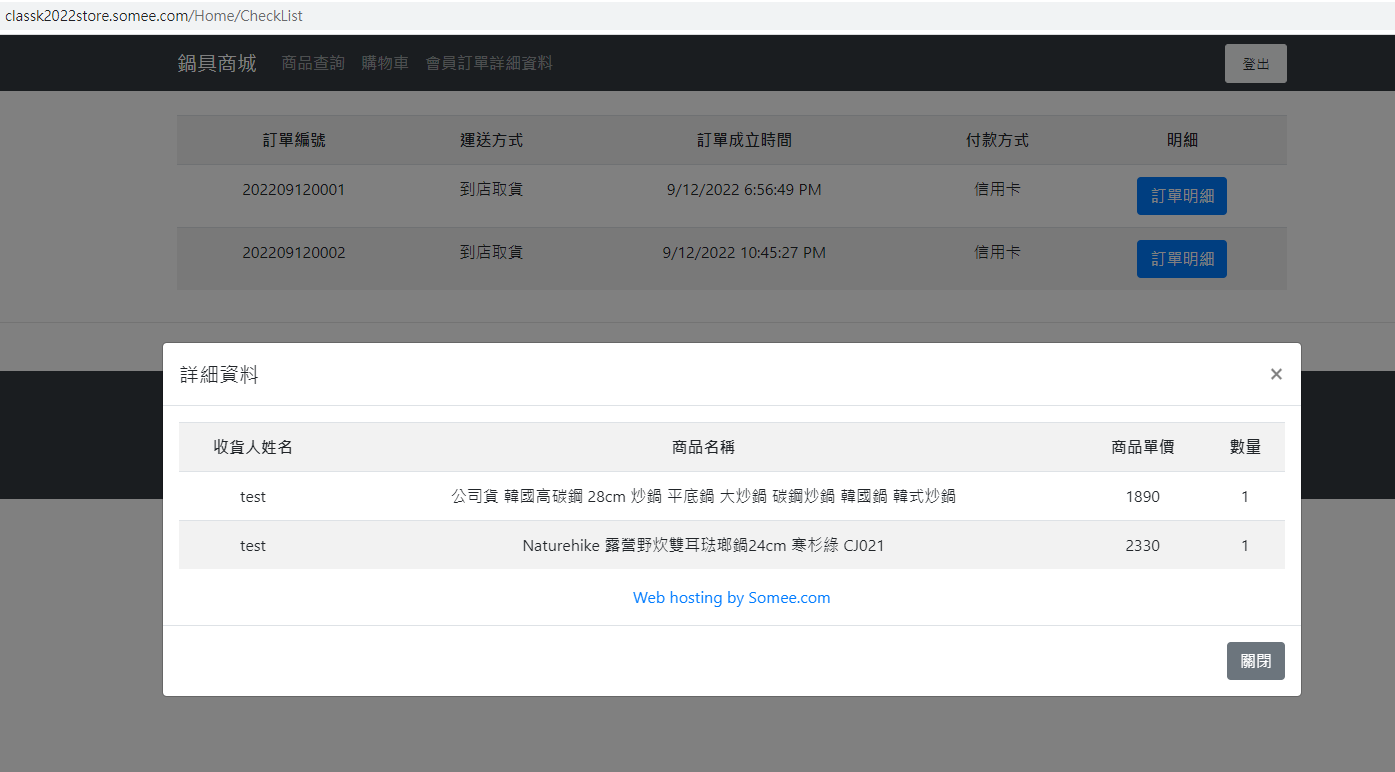Click the unit price 2330
Viewport: 1395px width, 772px height.
(x=1143, y=546)
